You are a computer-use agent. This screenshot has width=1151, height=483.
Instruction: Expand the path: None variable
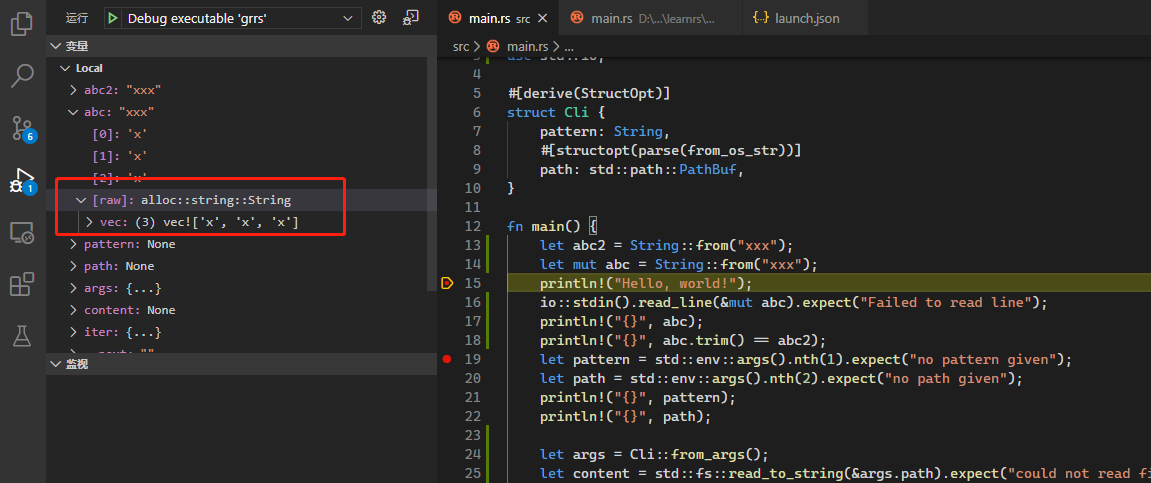(x=73, y=266)
